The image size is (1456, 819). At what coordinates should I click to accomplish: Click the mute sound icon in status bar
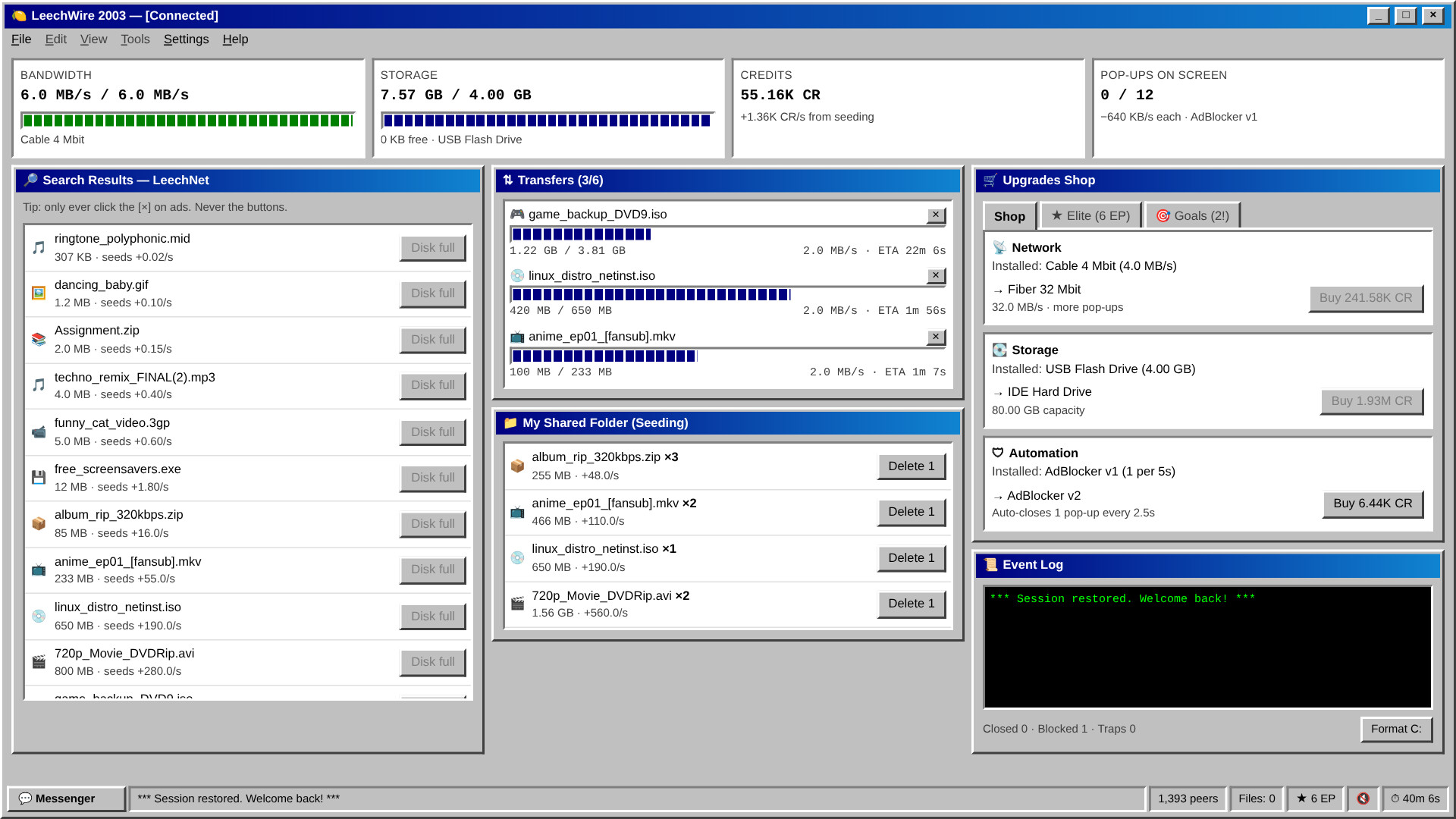pos(1363,799)
